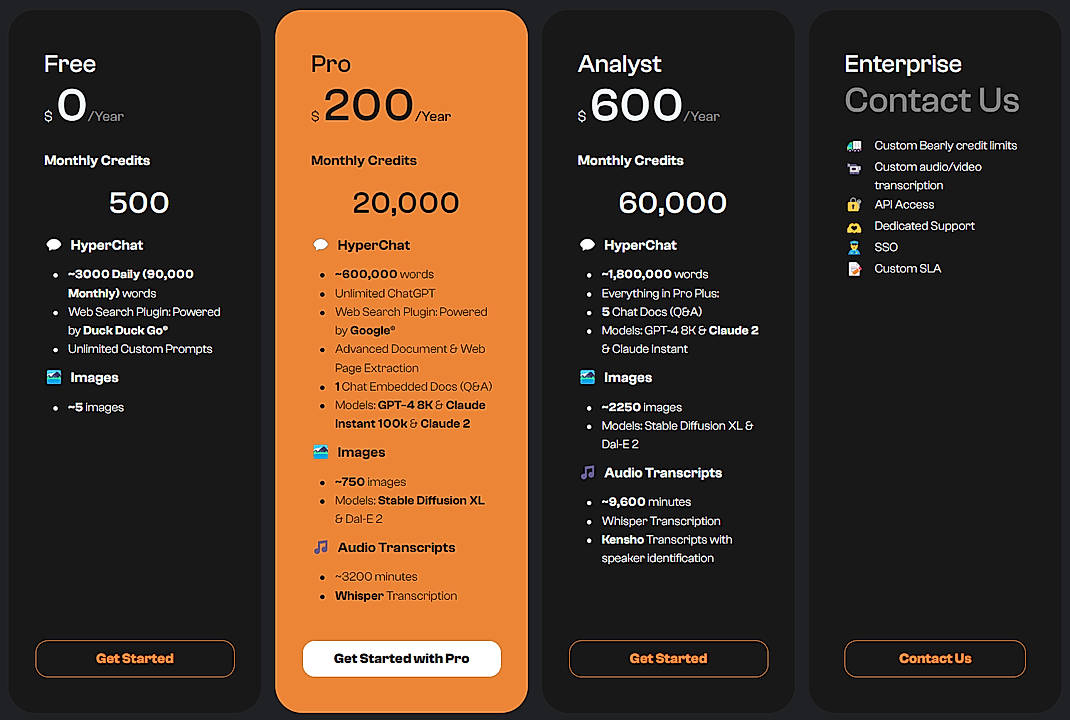Image resolution: width=1070 pixels, height=720 pixels.
Task: Click Get Started on the Free plan
Action: 134,658
